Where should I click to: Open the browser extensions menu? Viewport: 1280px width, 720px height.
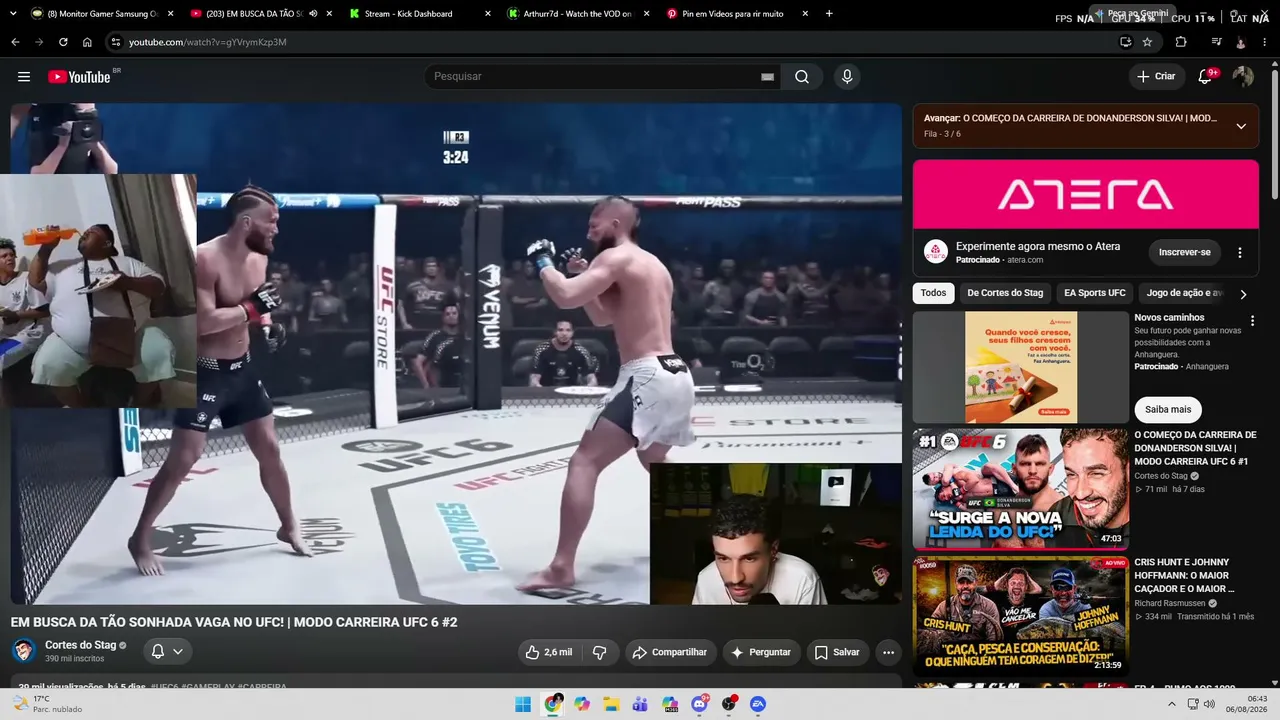point(1181,42)
